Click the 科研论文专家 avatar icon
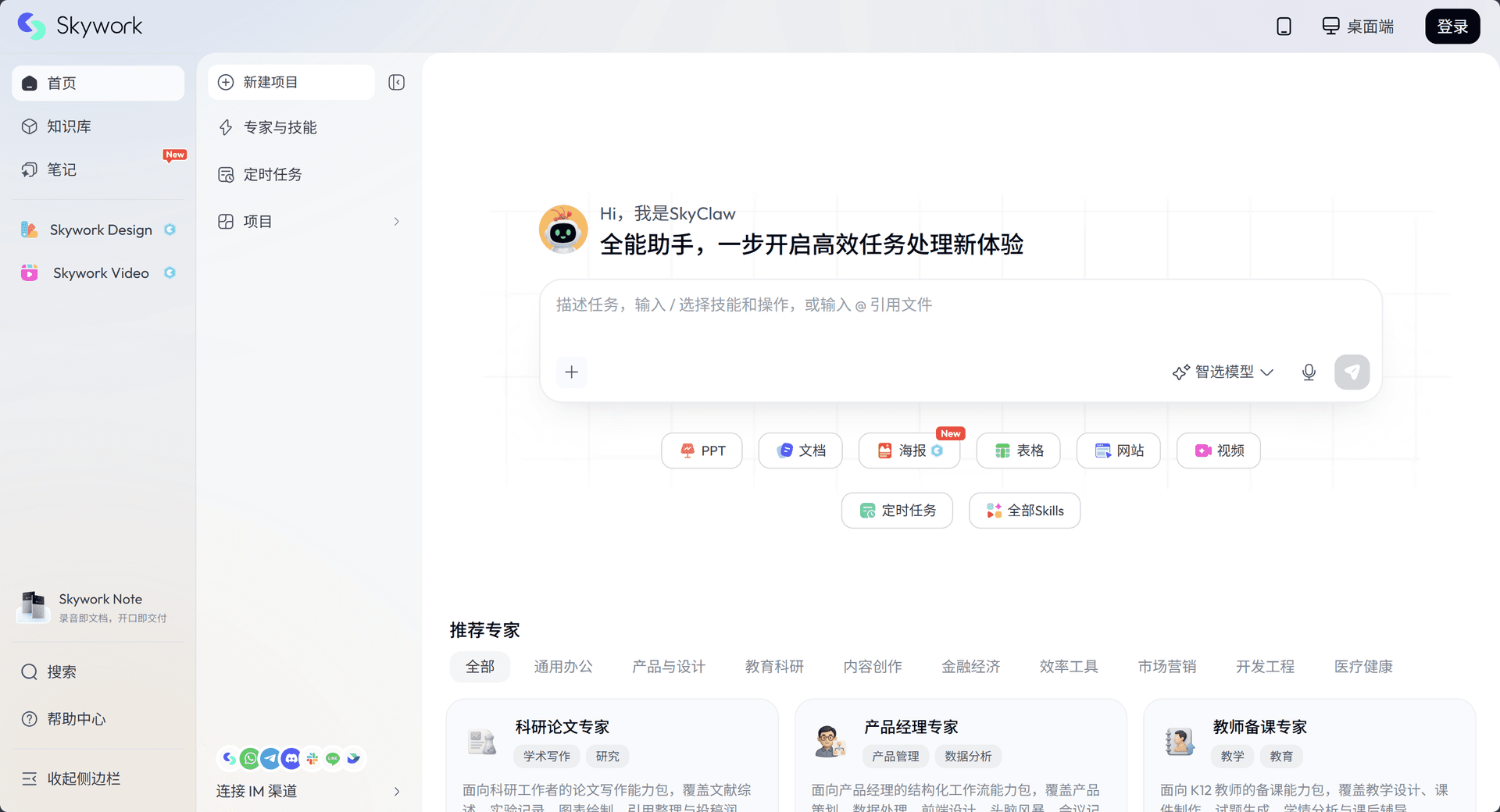1500x812 pixels. [x=481, y=741]
